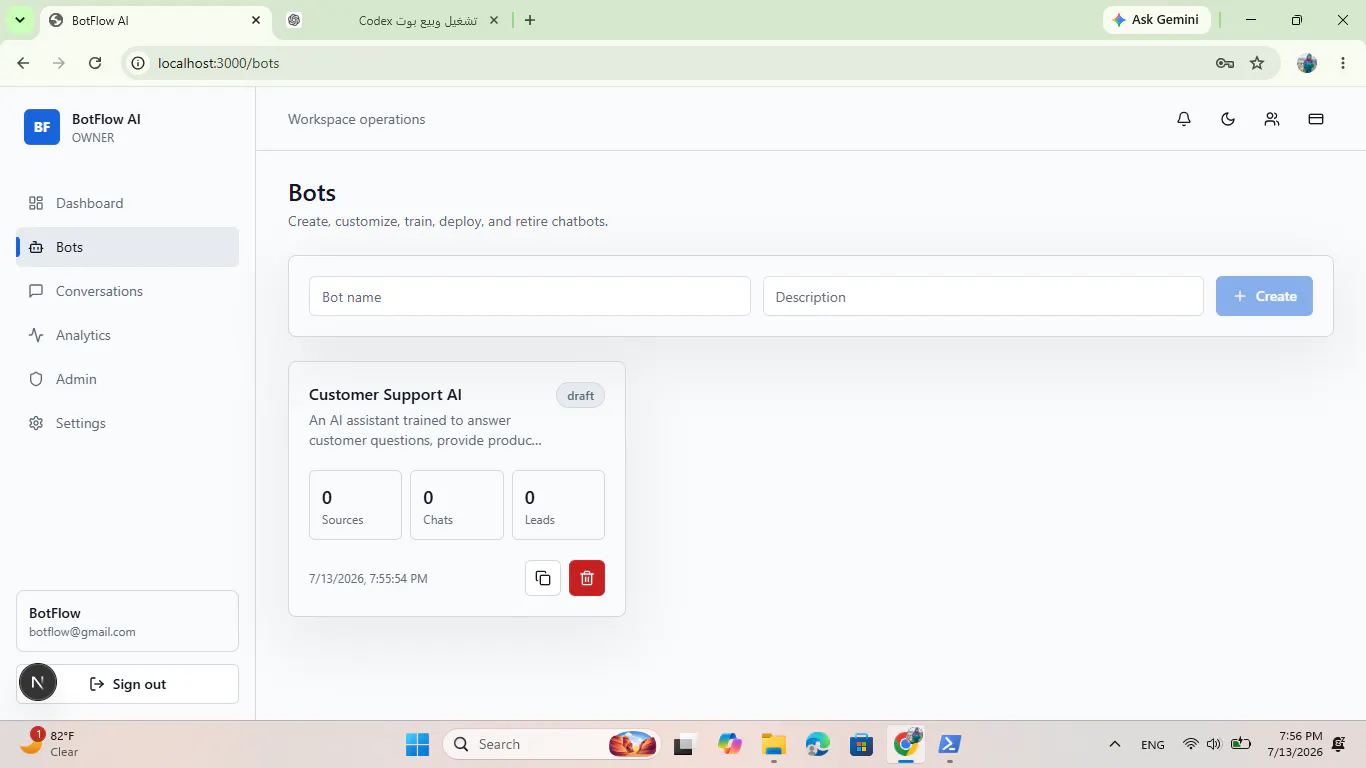This screenshot has width=1366, height=768.
Task: Open the team members icon in header
Action: [x=1272, y=119]
